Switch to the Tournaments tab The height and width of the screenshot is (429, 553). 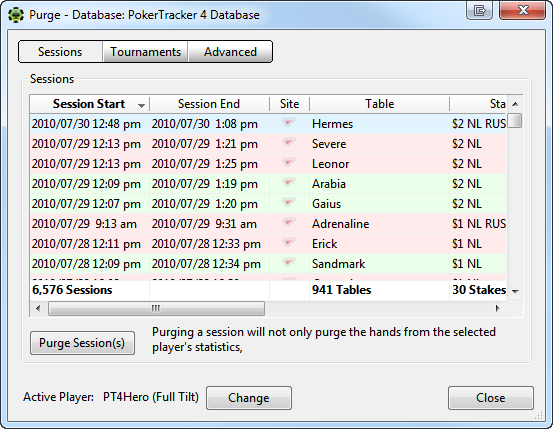click(145, 52)
